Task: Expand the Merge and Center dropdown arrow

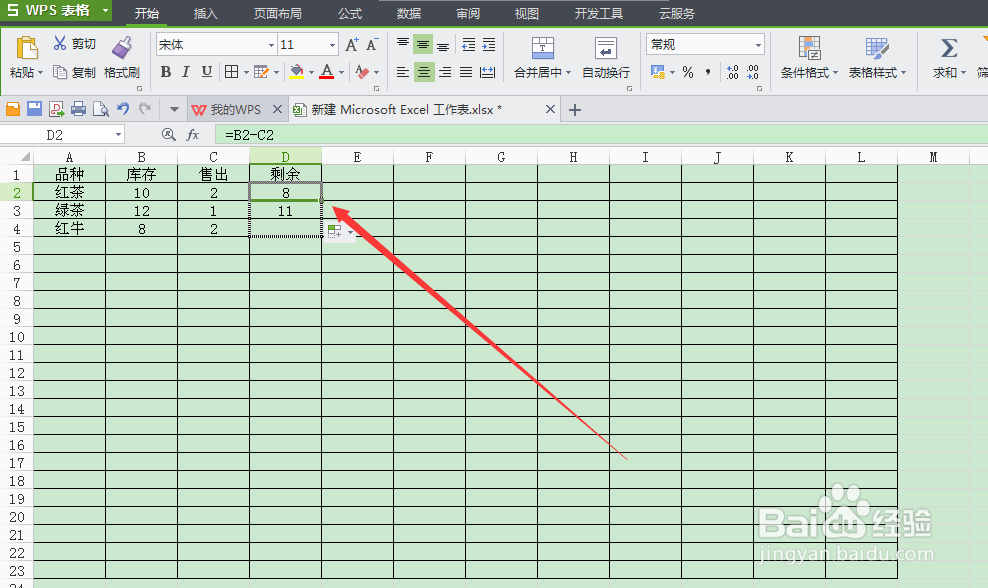Action: coord(568,73)
